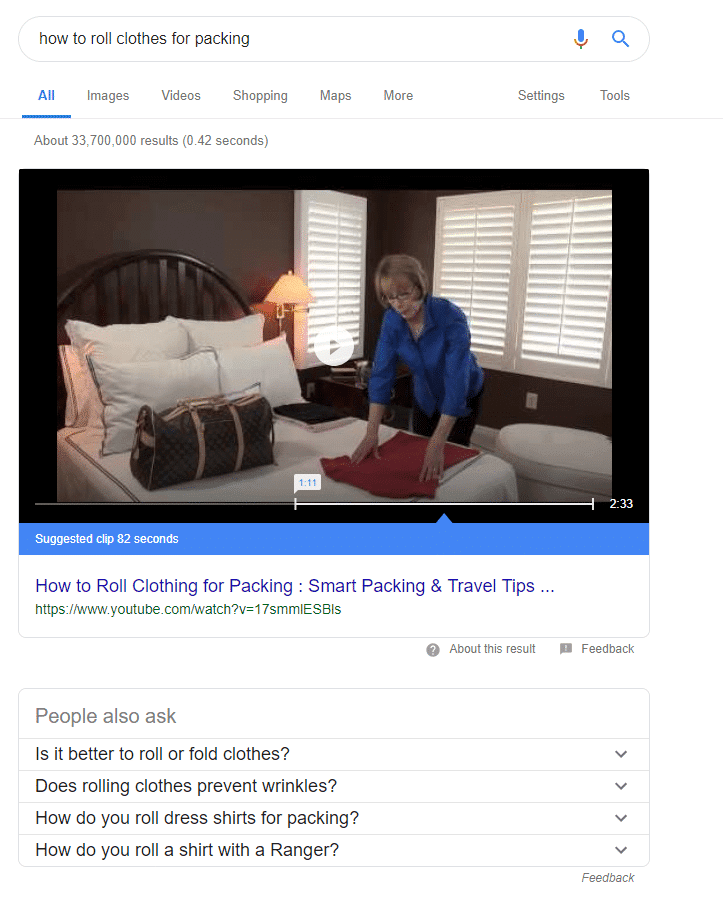The height and width of the screenshot is (900, 723).
Task: Click the blue search magnifier icon
Action: (620, 38)
